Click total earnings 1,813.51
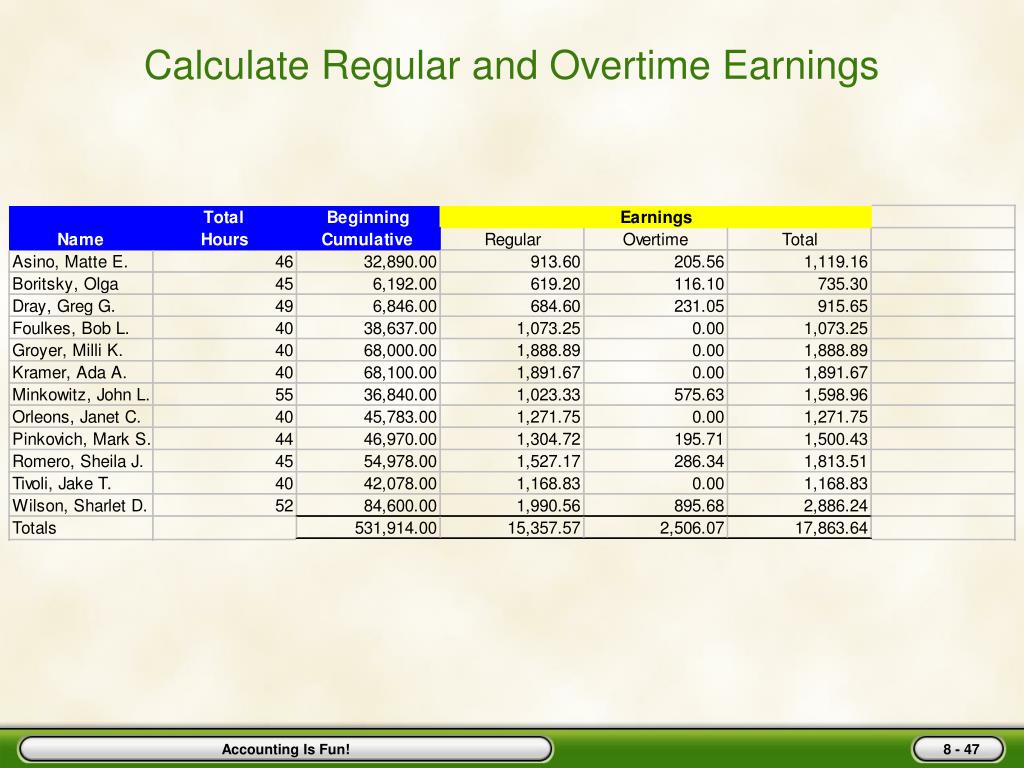Viewport: 1024px width, 768px height. pyautogui.click(x=836, y=462)
